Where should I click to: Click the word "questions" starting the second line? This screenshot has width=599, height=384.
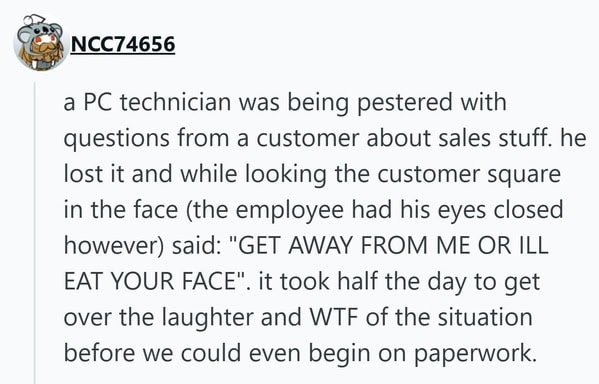click(x=117, y=139)
